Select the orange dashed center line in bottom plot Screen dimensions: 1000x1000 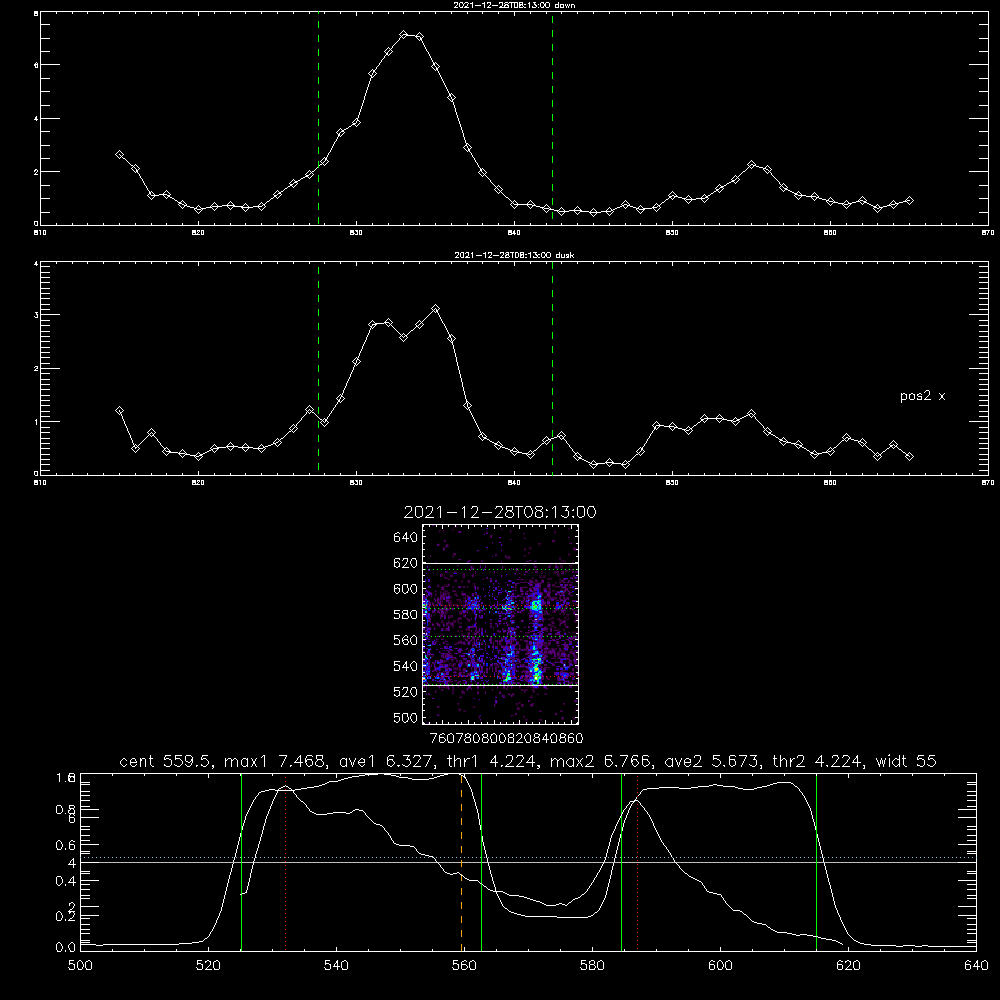tap(461, 861)
